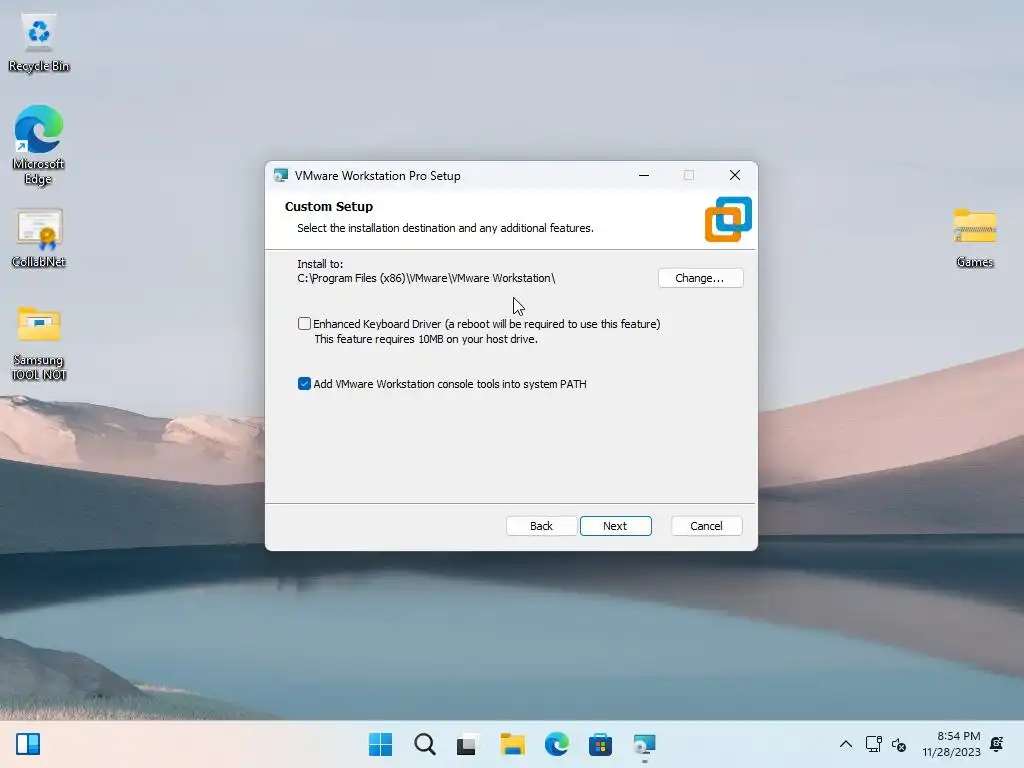This screenshot has height=768, width=1024.
Task: Proceed with the Next button
Action: (x=615, y=526)
